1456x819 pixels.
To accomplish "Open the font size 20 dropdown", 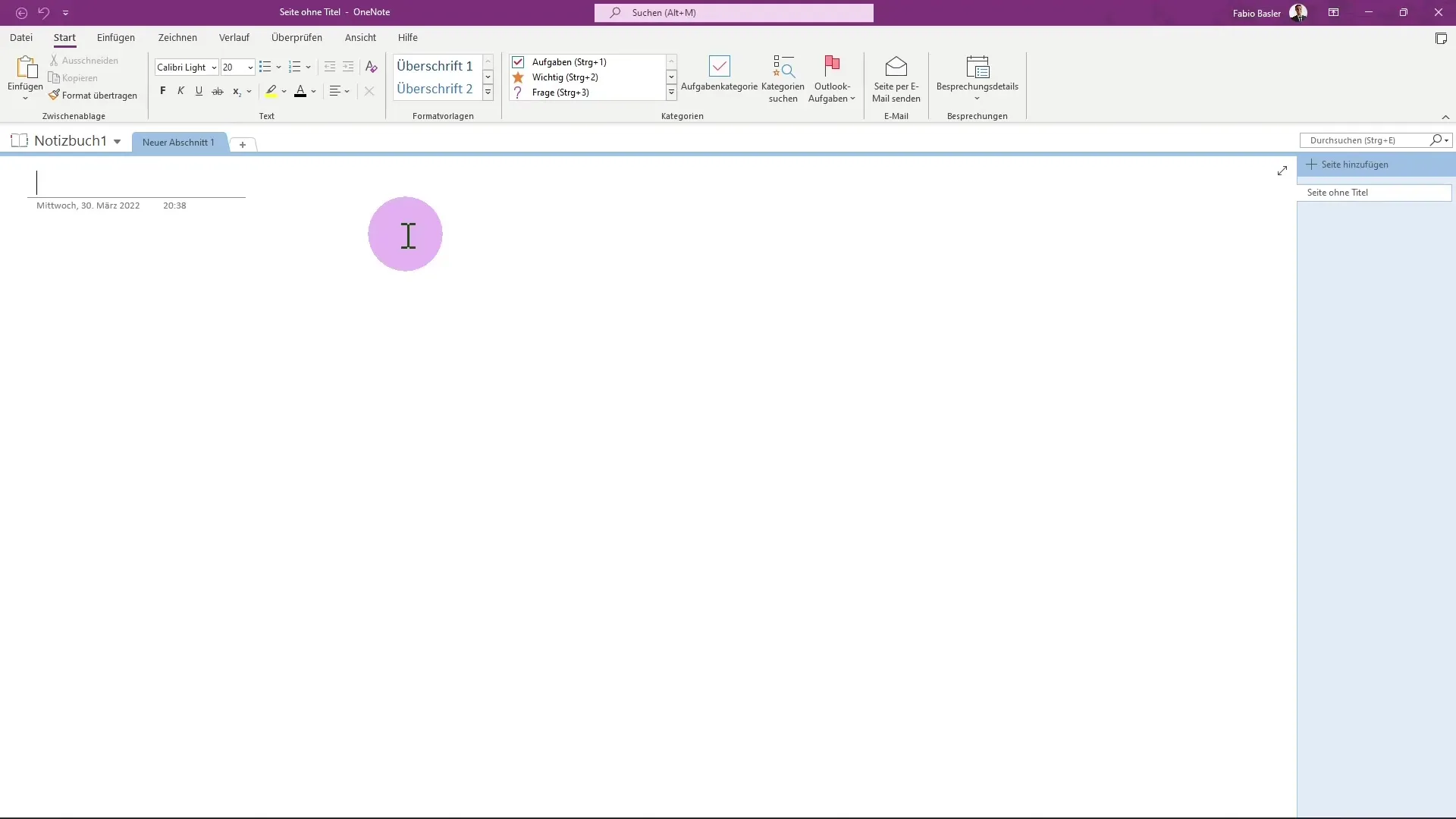I will coord(250,67).
